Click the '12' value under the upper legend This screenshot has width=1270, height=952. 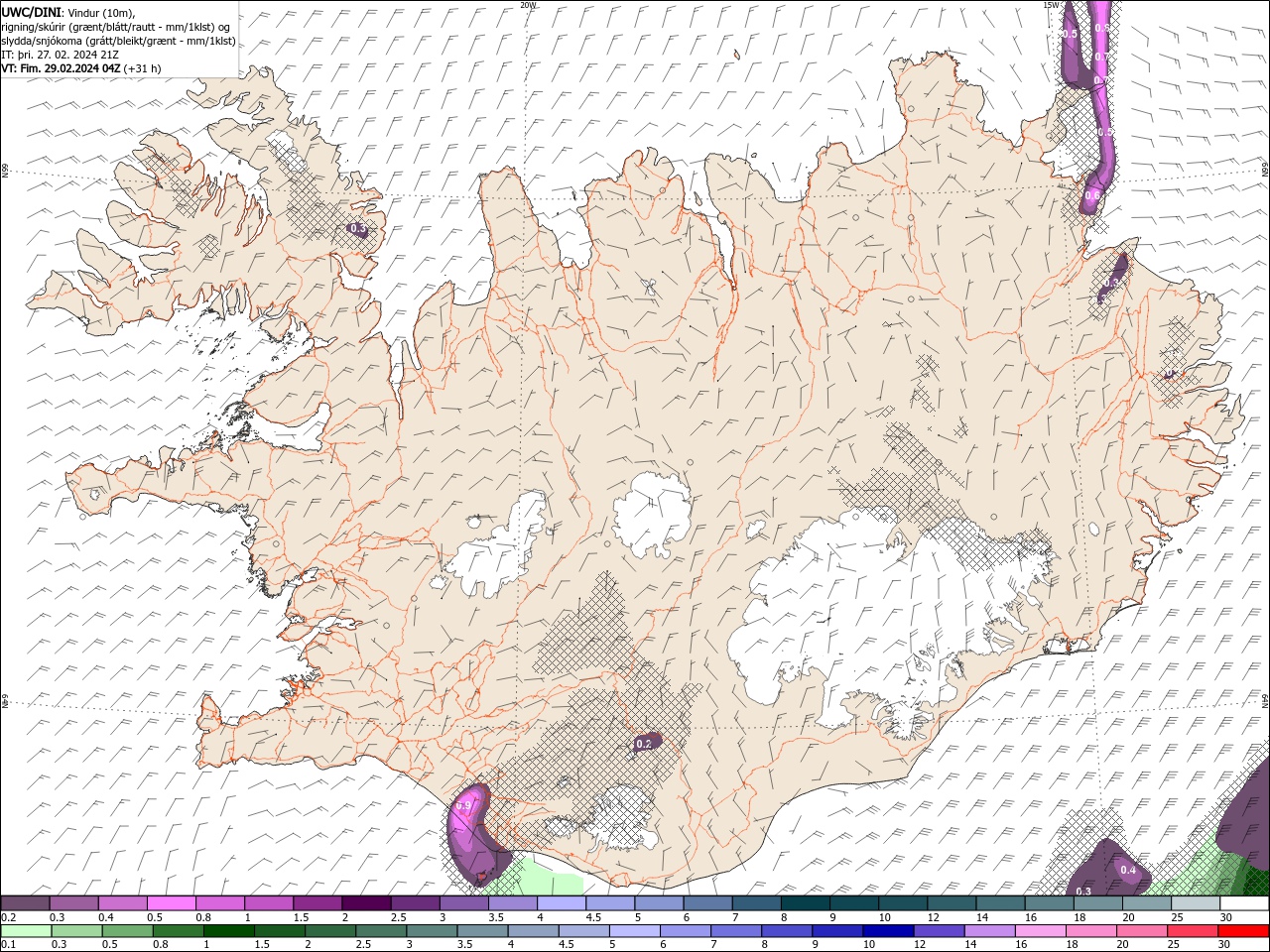click(934, 917)
